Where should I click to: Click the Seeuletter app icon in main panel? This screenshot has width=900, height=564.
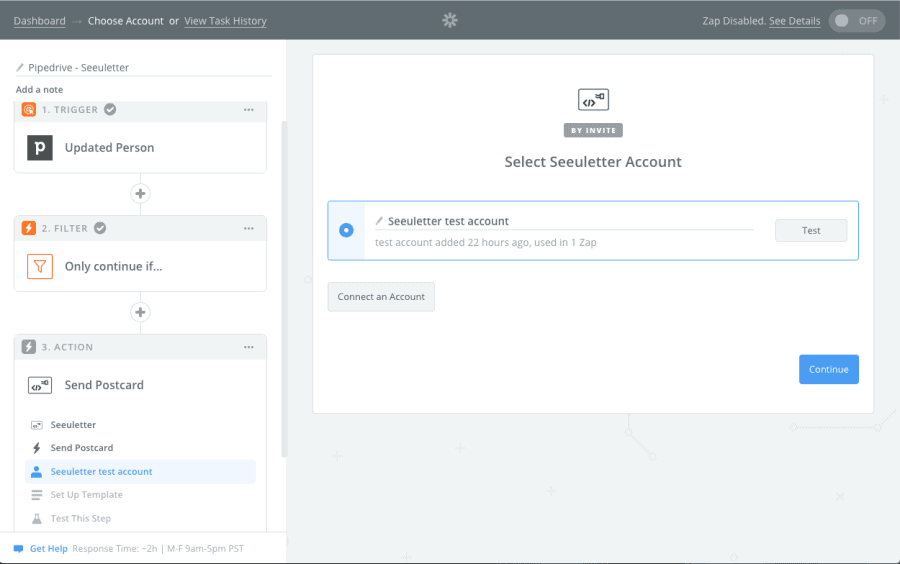tap(593, 100)
